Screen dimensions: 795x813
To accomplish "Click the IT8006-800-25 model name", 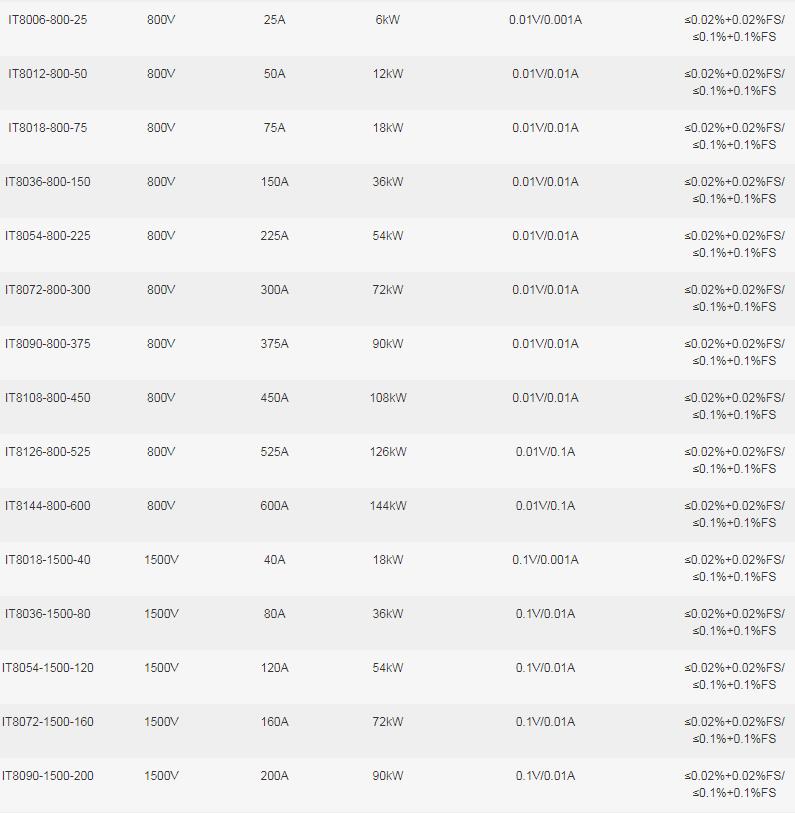I will (47, 20).
